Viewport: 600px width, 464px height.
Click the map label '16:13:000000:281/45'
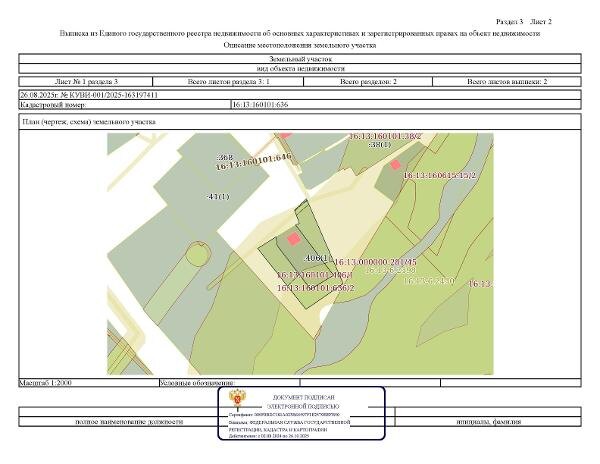pos(375,262)
